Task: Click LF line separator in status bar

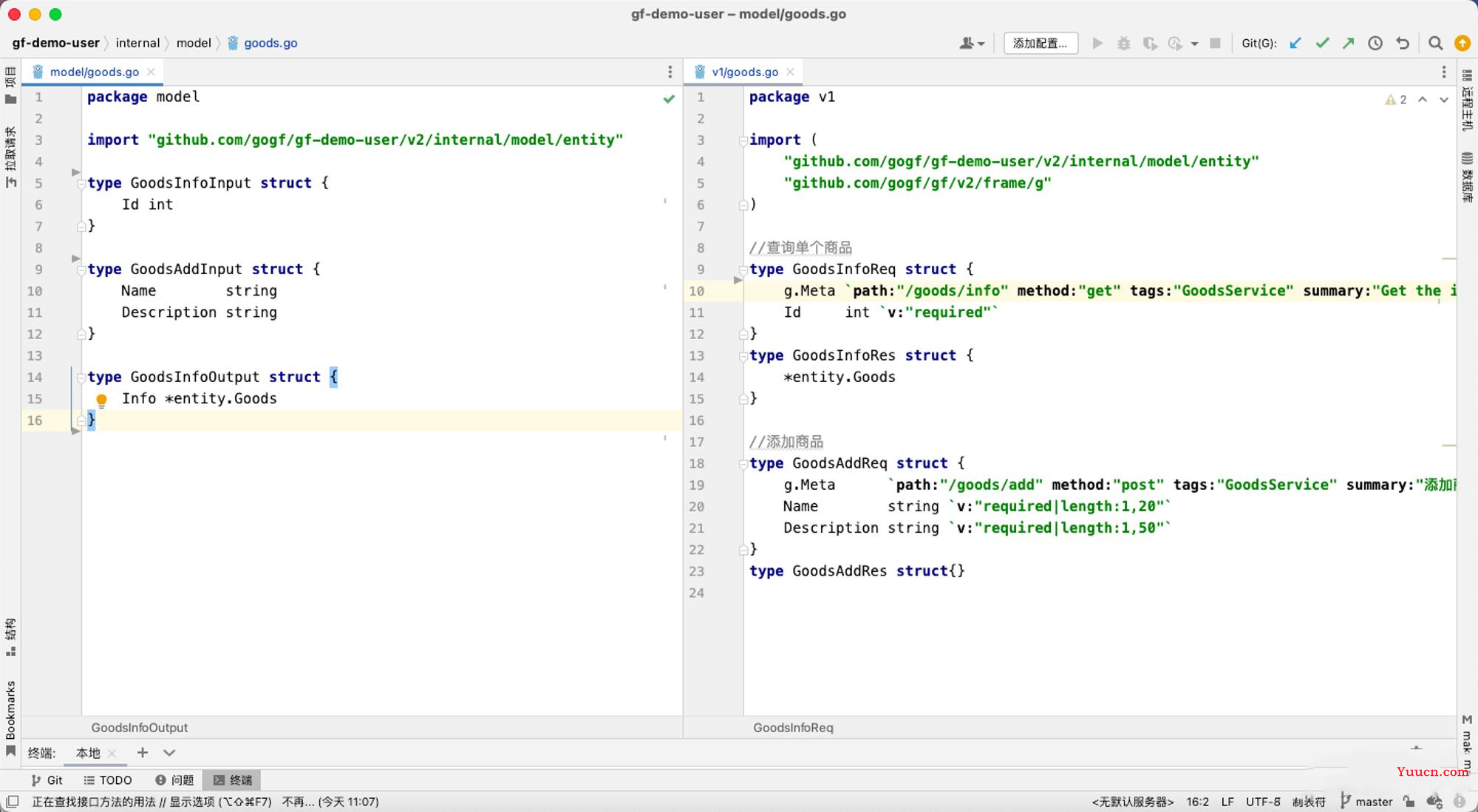Action: tap(1227, 802)
